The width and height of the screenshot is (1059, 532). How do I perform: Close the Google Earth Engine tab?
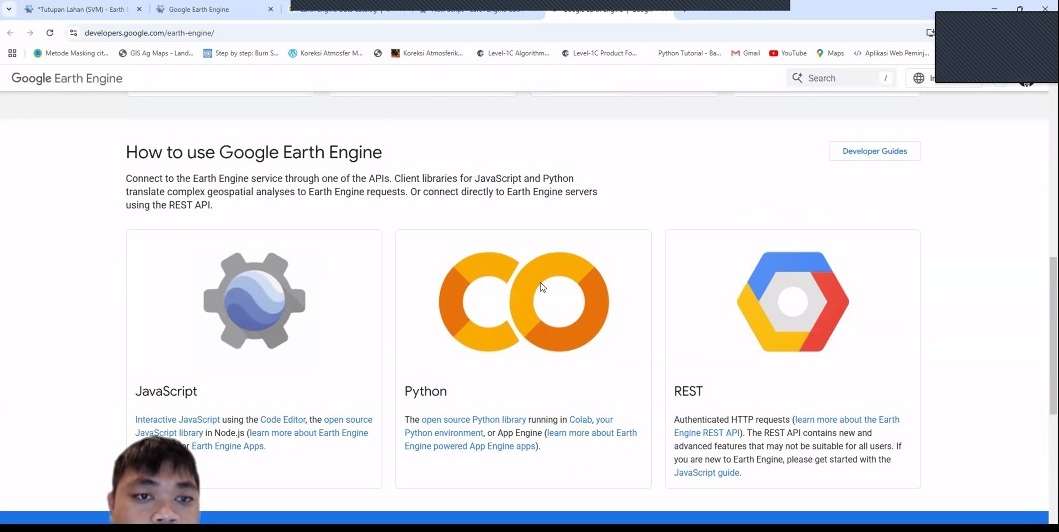[x=271, y=9]
